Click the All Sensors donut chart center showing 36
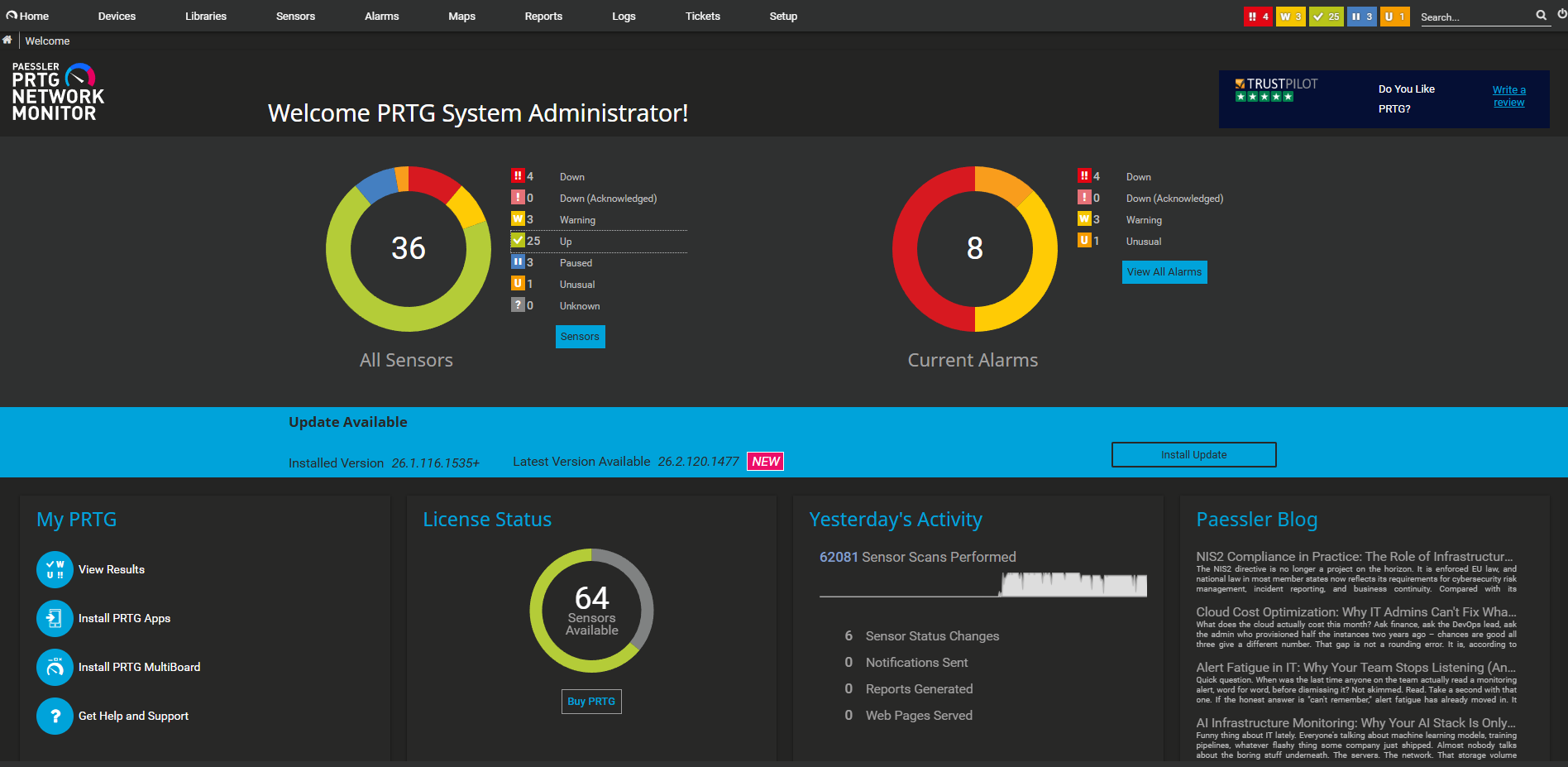This screenshot has width=1568, height=767. point(409,248)
